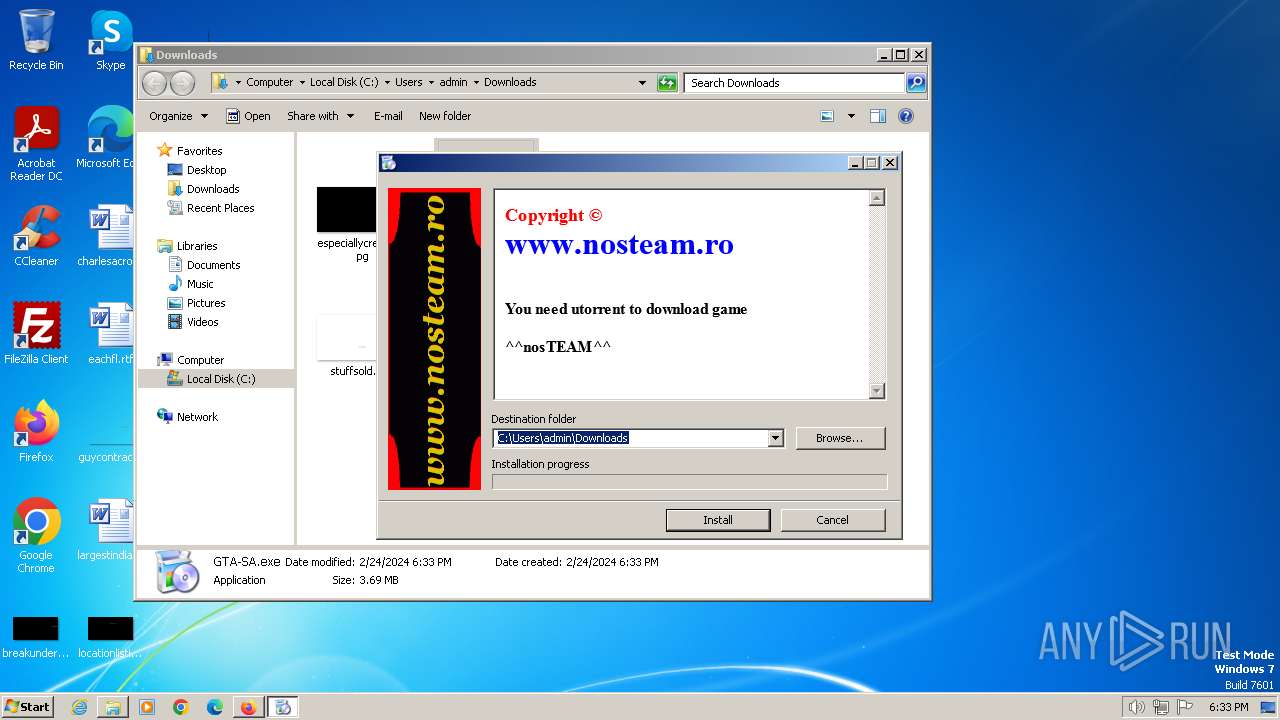Click the installer title bar icon
The image size is (1280, 720).
tap(389, 163)
